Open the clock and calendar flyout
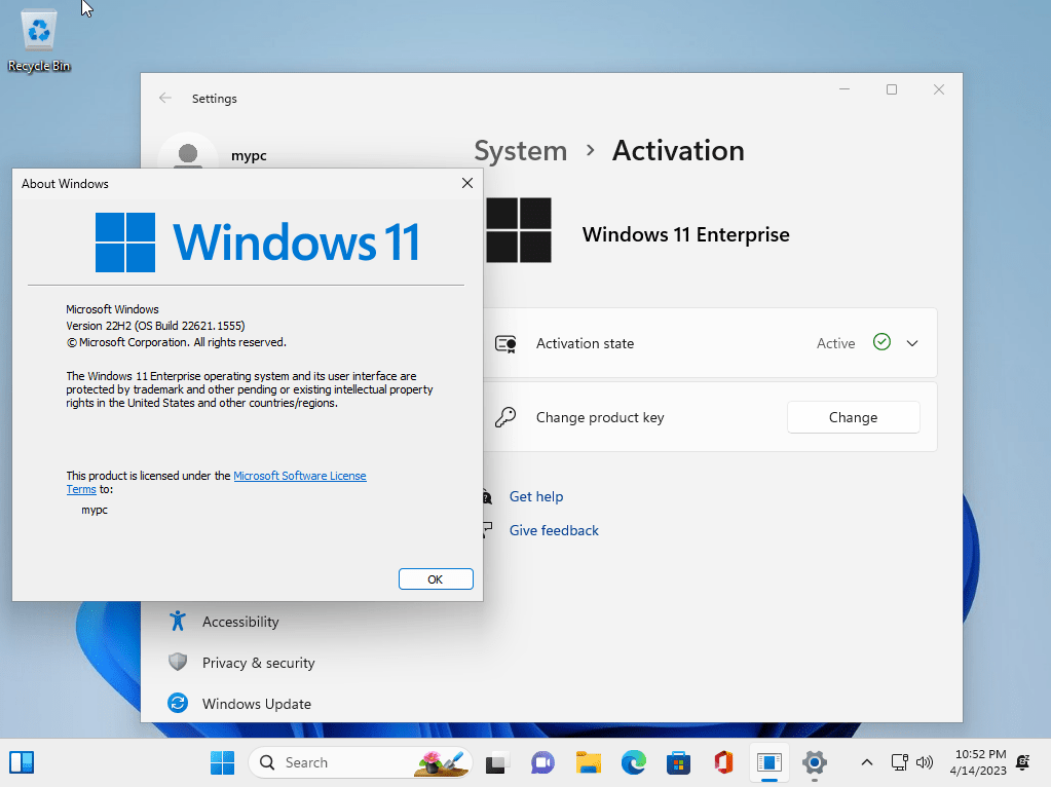 pyautogui.click(x=978, y=763)
